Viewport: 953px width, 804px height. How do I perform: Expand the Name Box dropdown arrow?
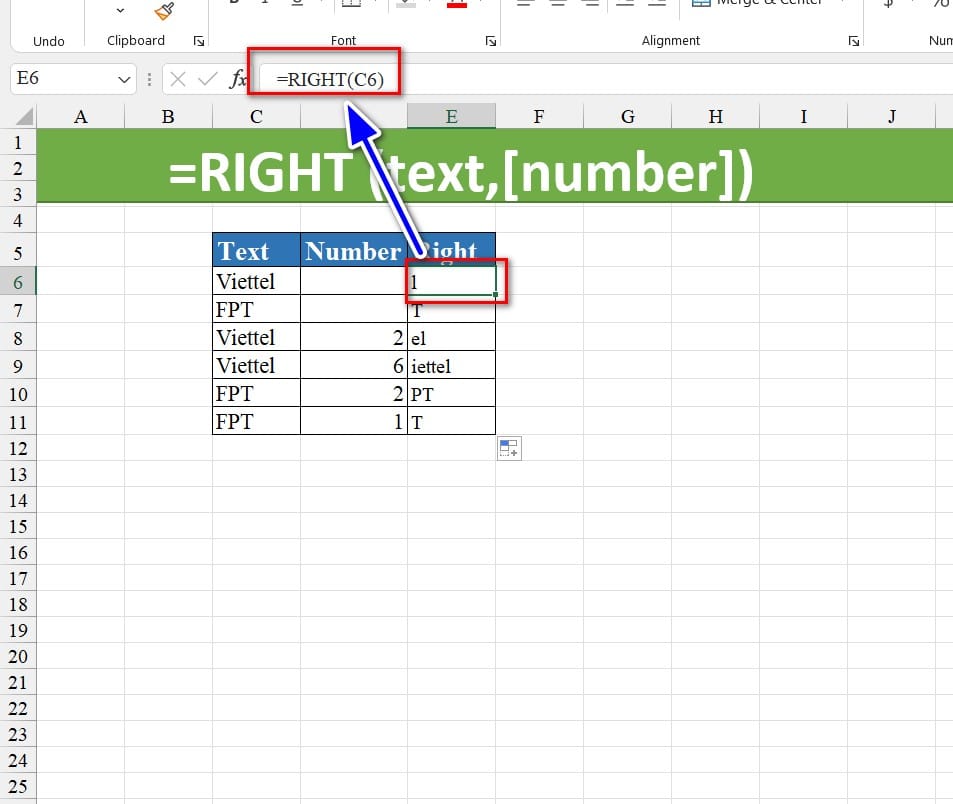(x=124, y=79)
